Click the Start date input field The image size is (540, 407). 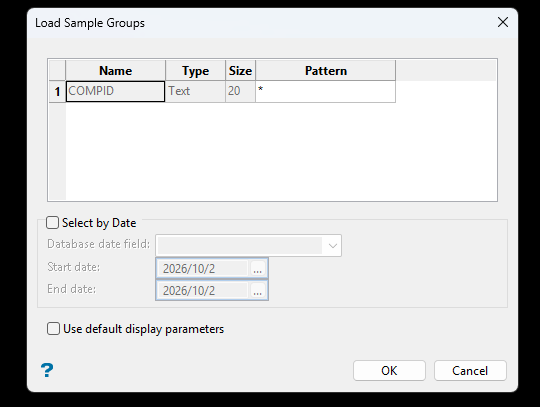coord(202,269)
